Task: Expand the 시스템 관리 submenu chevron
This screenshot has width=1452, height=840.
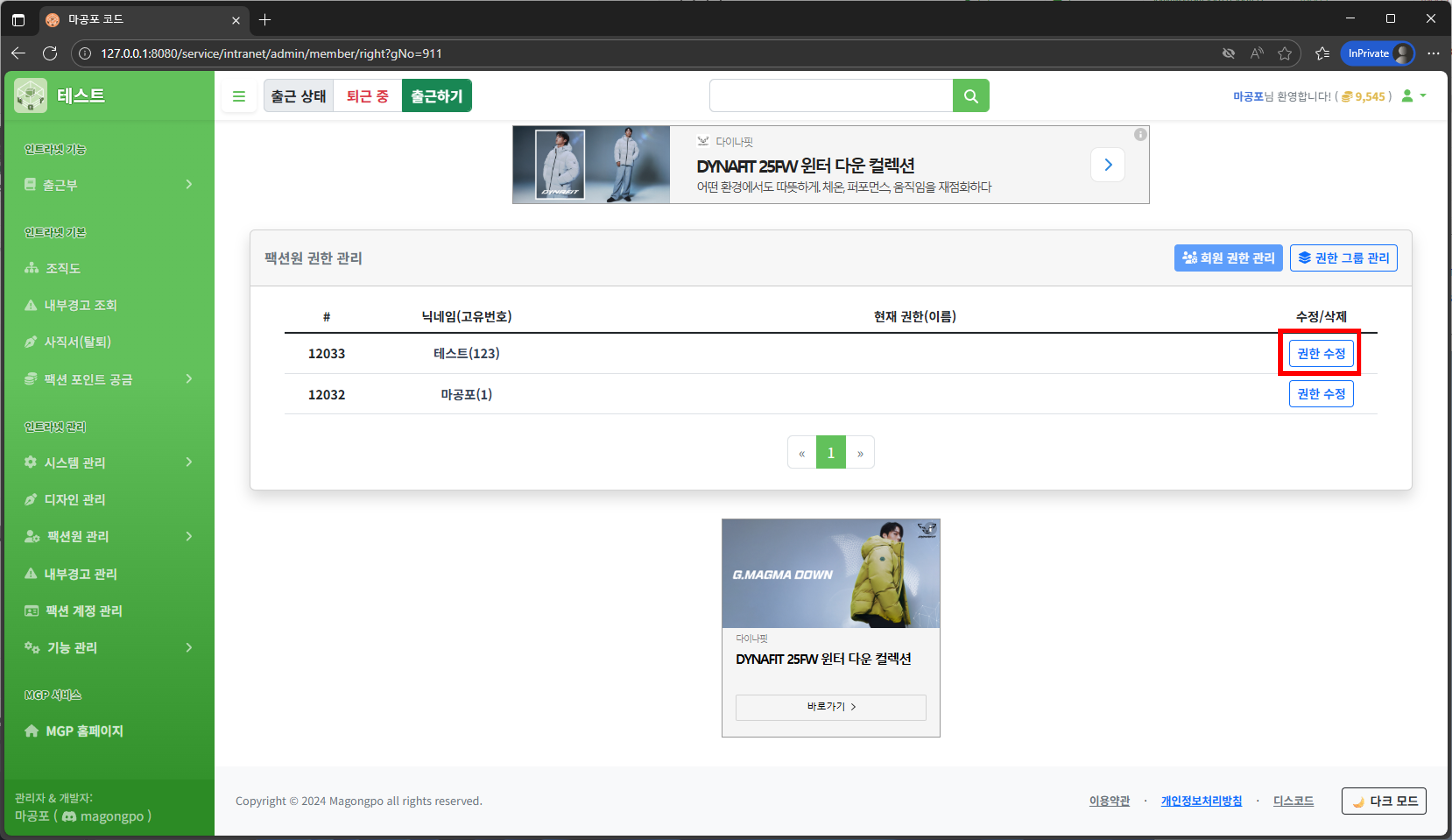Action: (189, 462)
